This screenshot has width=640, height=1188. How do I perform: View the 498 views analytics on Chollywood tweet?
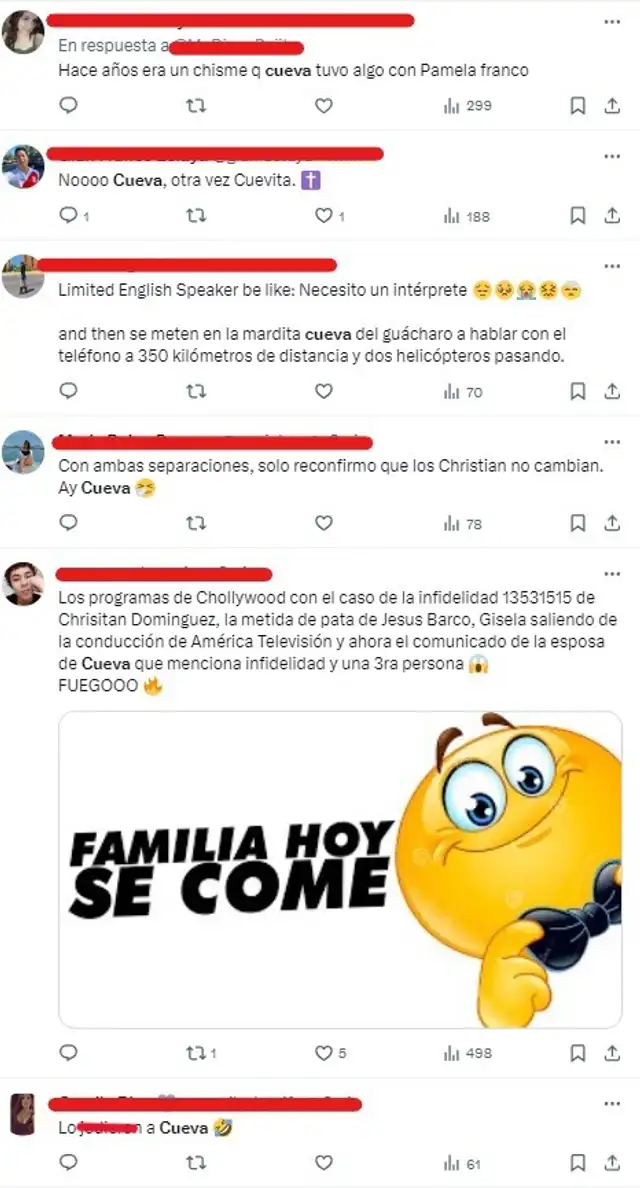[467, 1052]
